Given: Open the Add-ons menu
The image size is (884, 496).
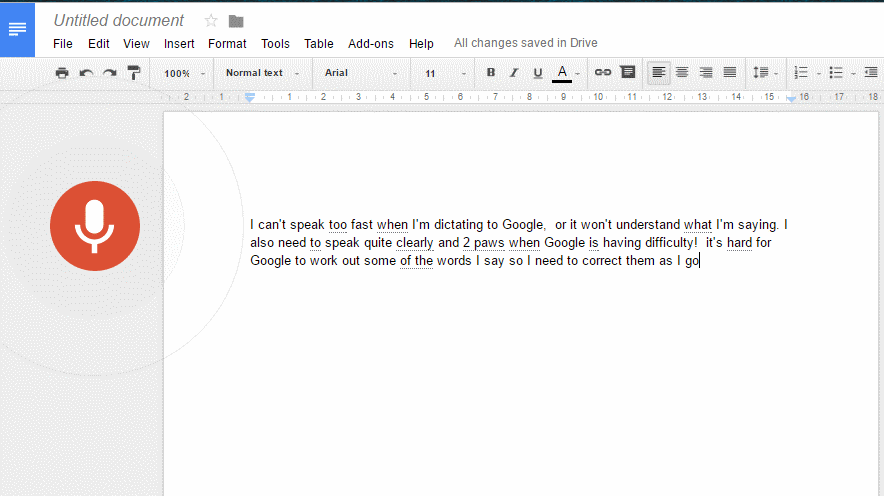Looking at the screenshot, I should (370, 43).
